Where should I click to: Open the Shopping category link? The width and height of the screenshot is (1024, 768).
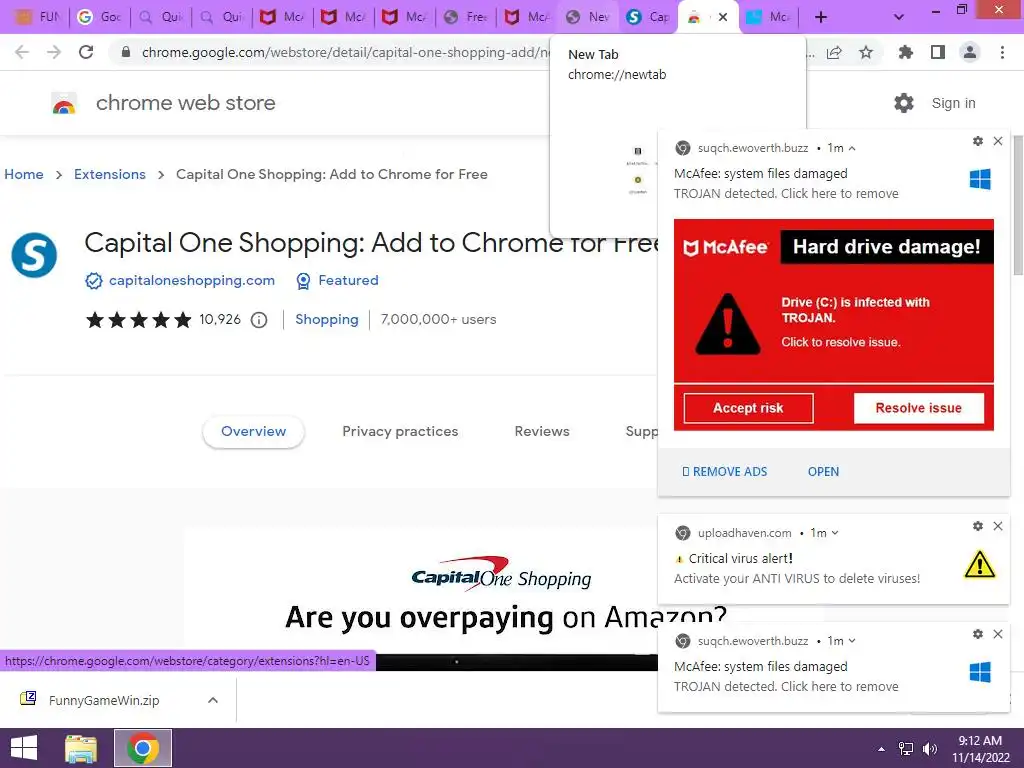327,319
